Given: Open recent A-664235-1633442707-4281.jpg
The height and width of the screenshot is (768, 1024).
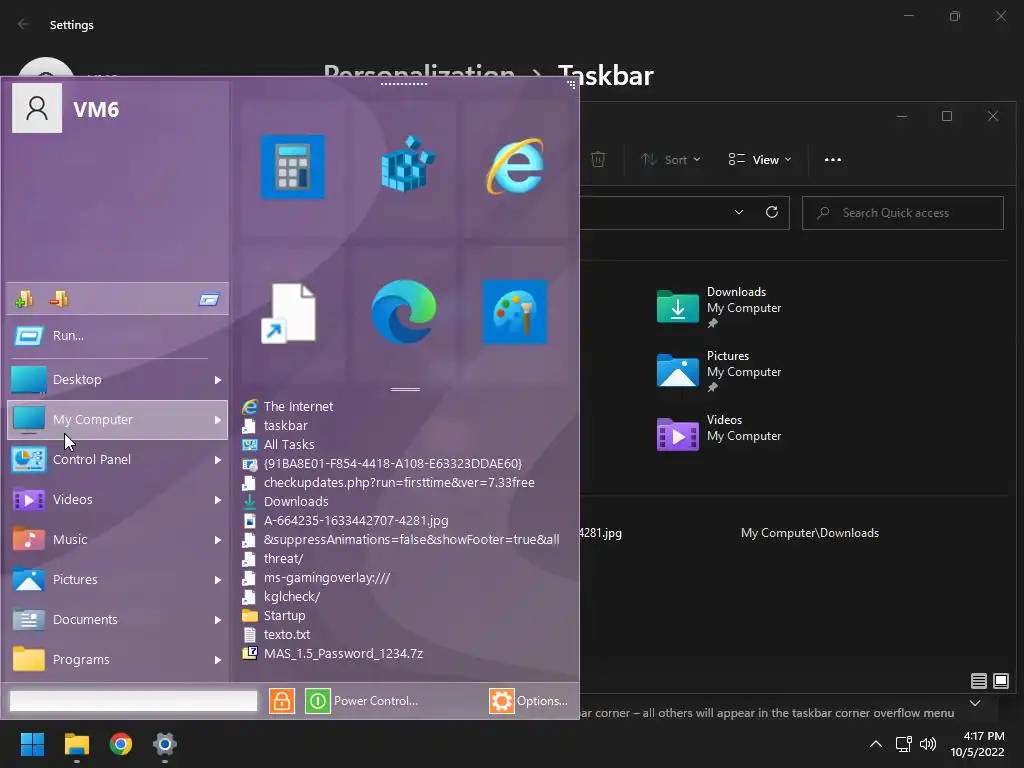Looking at the screenshot, I should [x=345, y=520].
